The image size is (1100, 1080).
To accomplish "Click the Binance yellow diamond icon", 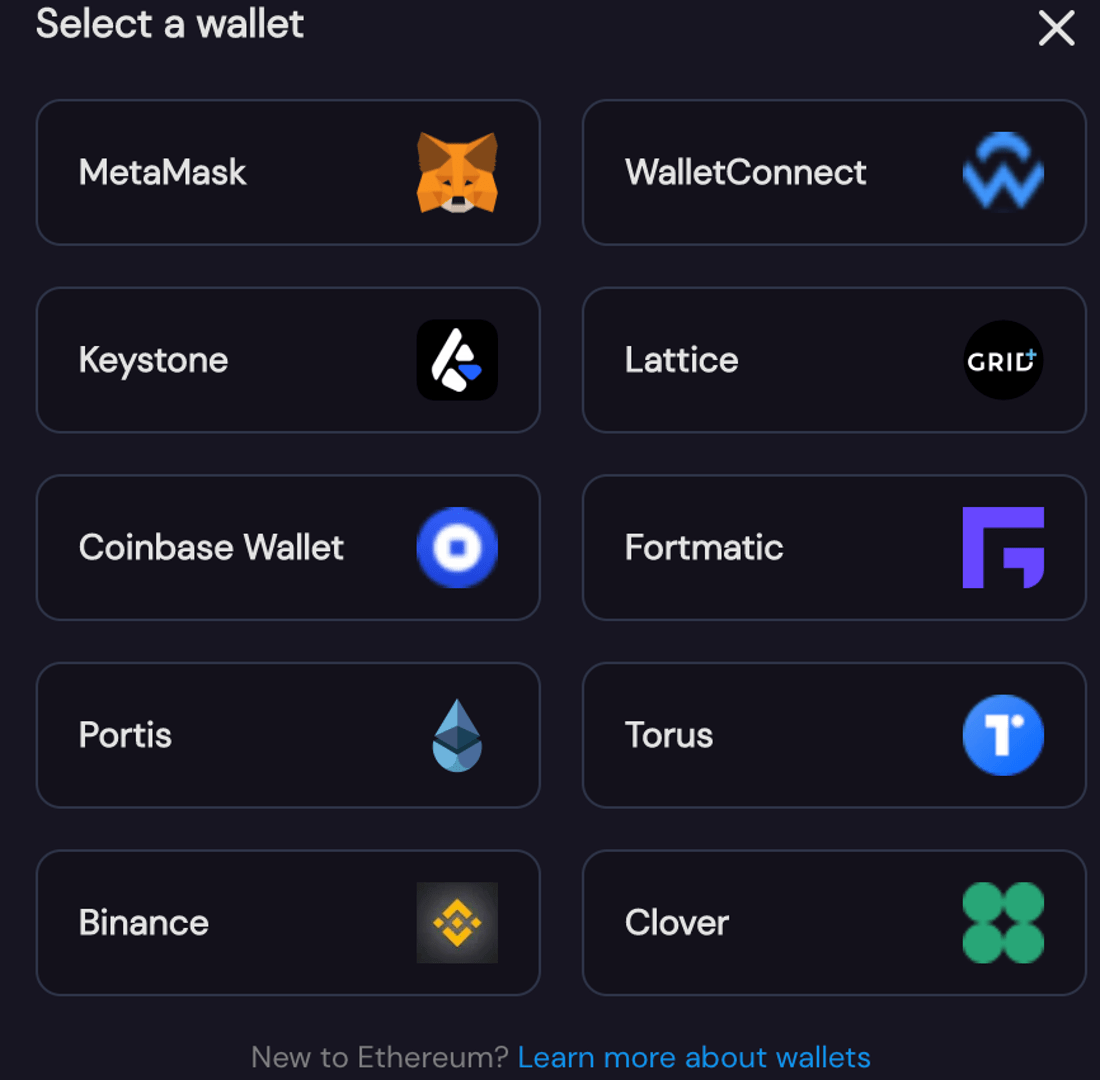I will click(457, 923).
